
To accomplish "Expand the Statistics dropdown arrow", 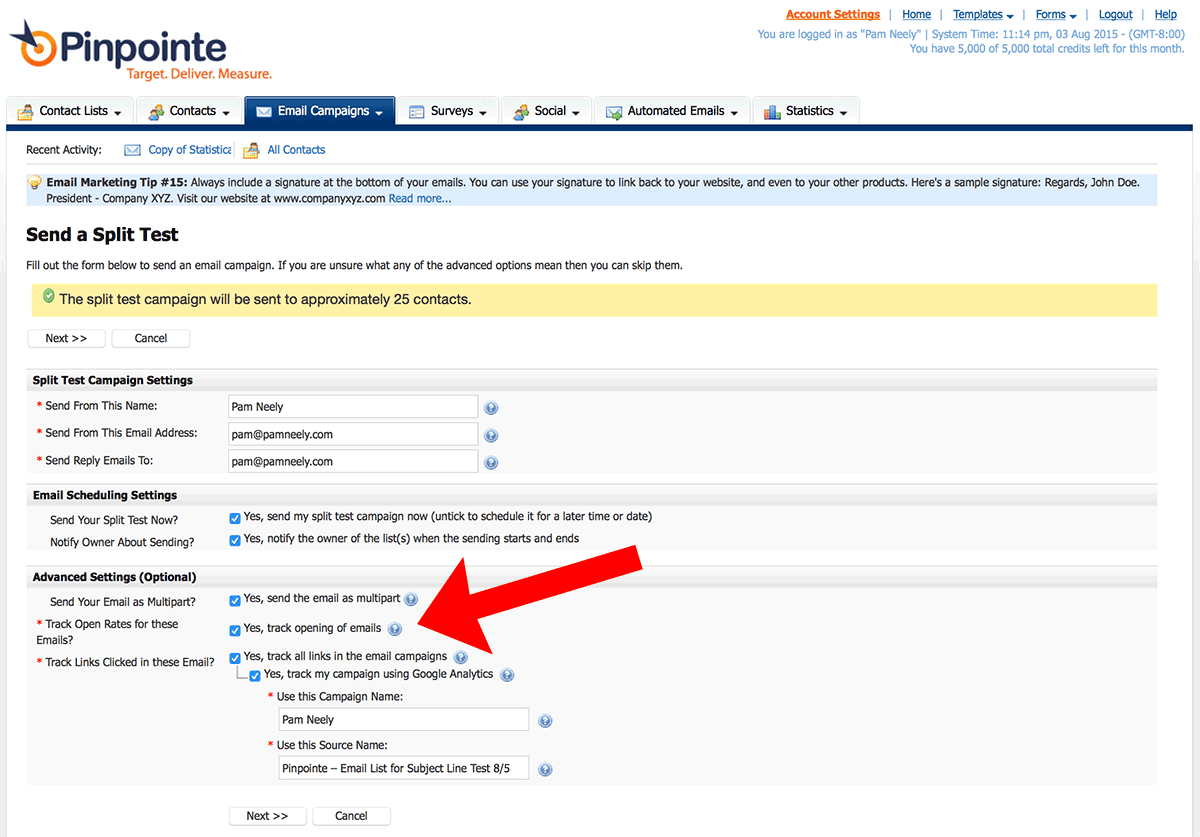I will click(x=844, y=114).
